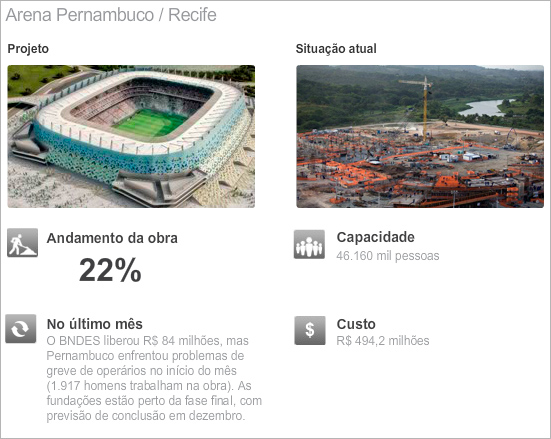The width and height of the screenshot is (551, 439).
Task: Click the yellow crane in the site photo
Action: click(x=424, y=108)
